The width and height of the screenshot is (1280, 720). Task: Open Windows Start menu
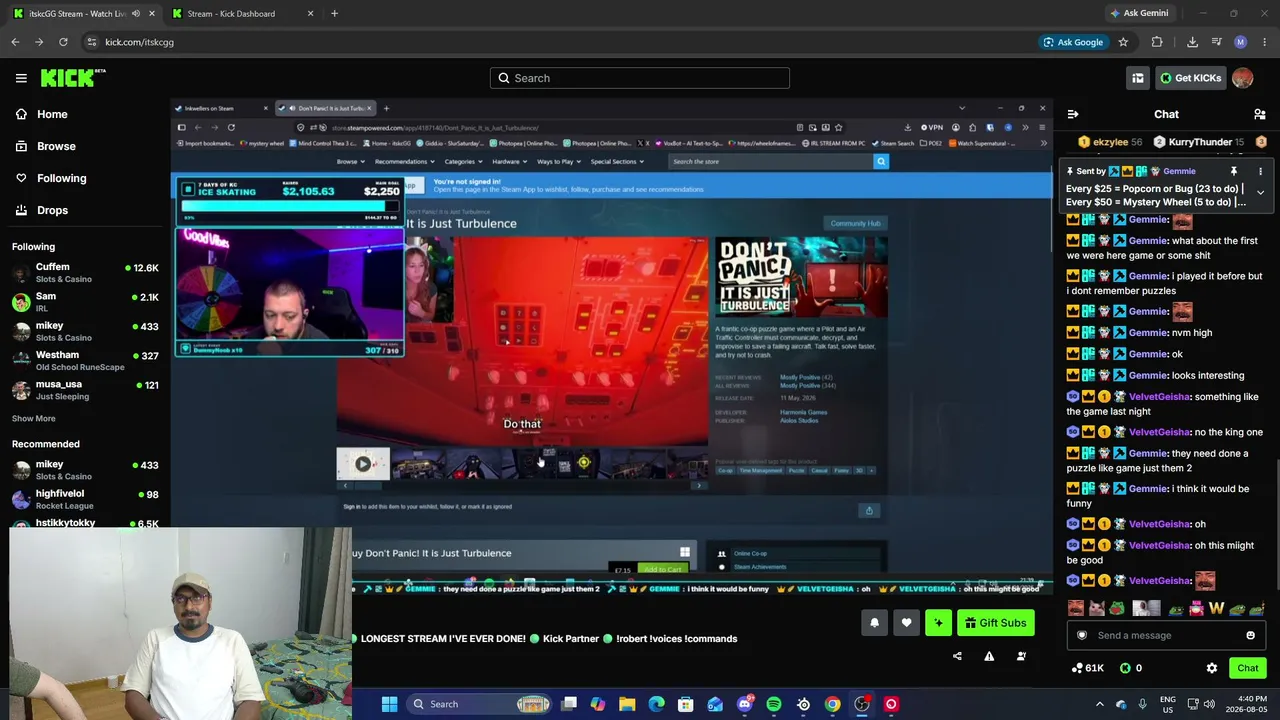(389, 704)
